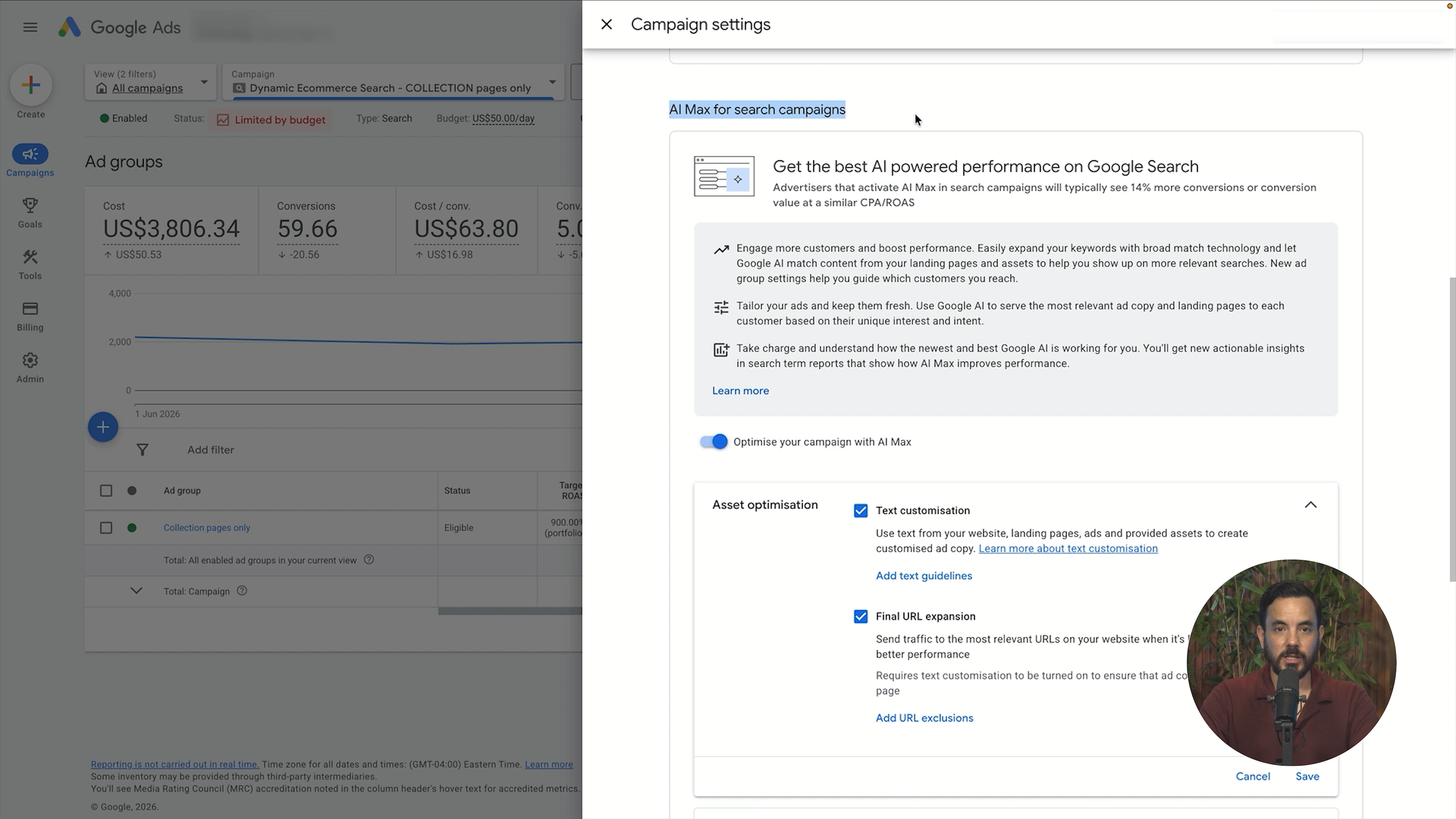Tick the Collection pages only row checkbox
The height and width of the screenshot is (819, 1456).
(106, 528)
